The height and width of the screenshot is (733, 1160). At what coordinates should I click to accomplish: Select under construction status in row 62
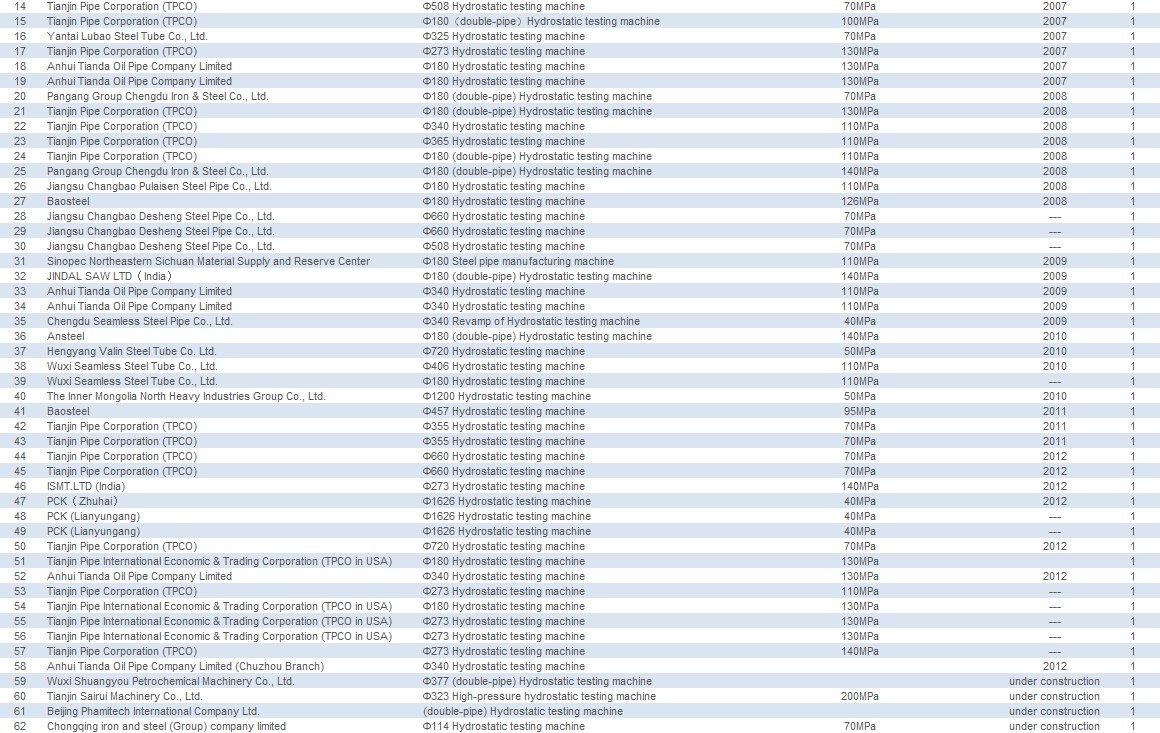[1054, 726]
